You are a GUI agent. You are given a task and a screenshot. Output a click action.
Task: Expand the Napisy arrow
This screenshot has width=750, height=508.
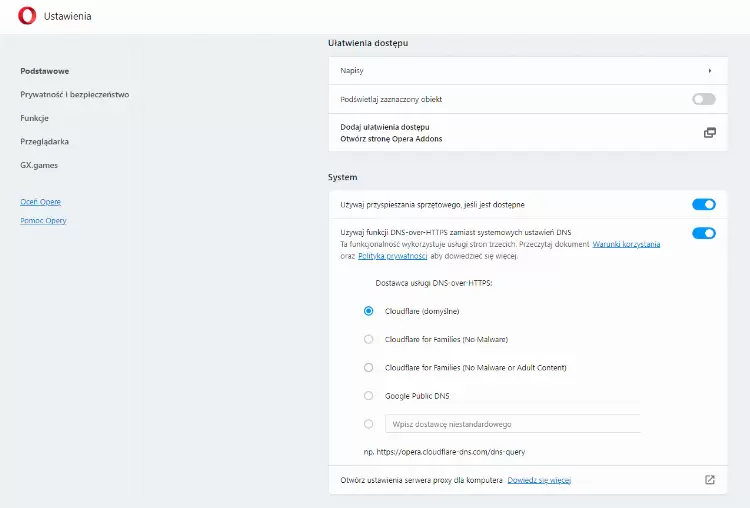tap(710, 71)
